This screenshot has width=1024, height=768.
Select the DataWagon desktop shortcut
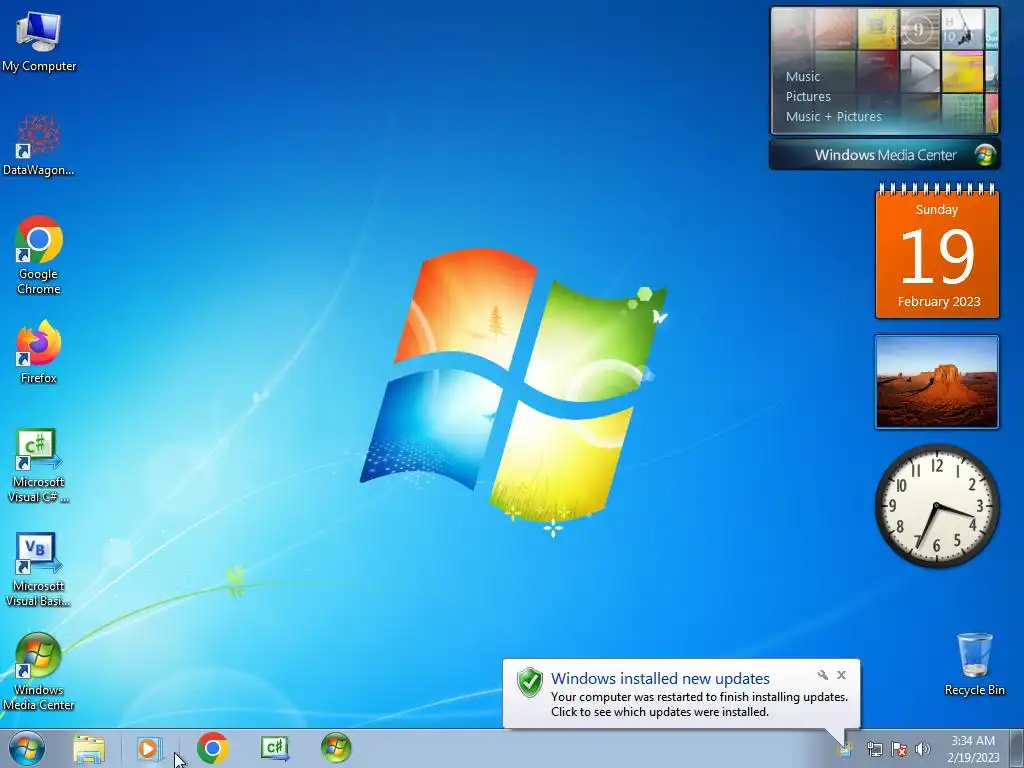point(39,145)
